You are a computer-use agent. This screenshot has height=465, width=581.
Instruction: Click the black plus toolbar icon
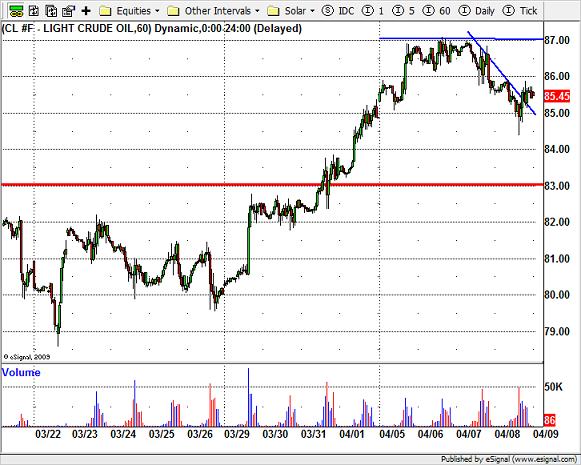[86, 11]
